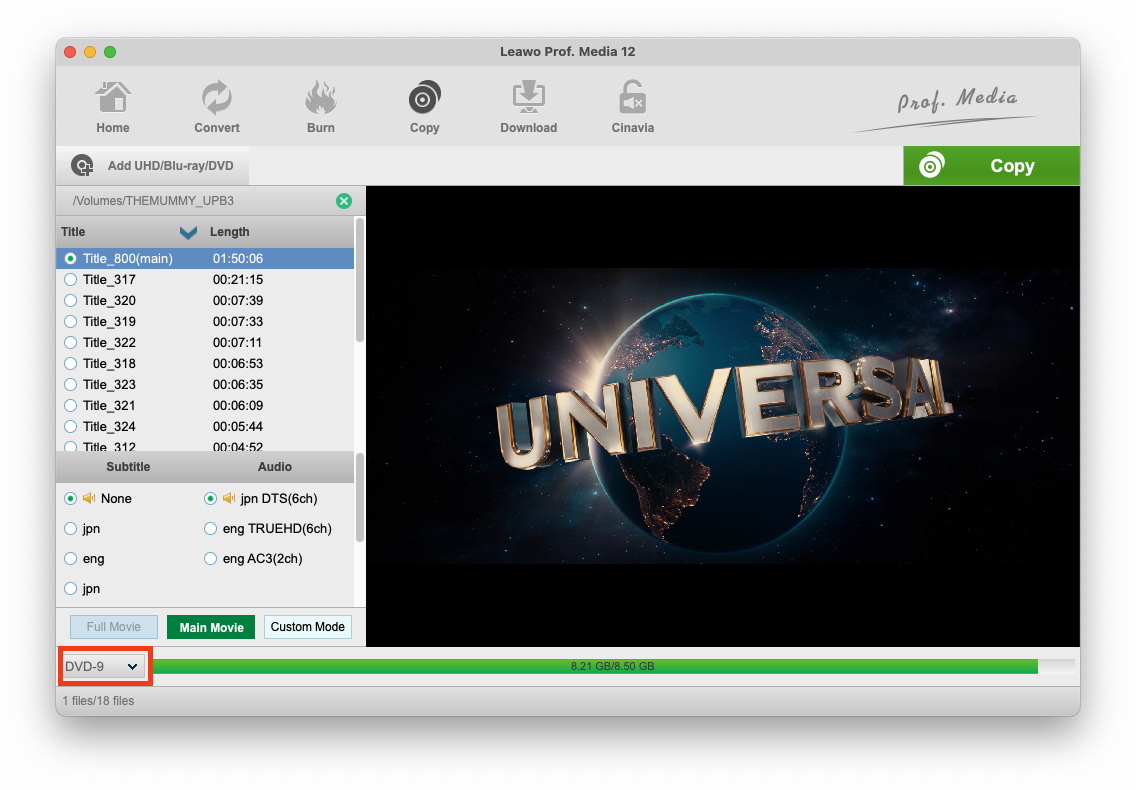Click length 00:06:53 cell
The width and height of the screenshot is (1136, 790).
click(x=238, y=364)
